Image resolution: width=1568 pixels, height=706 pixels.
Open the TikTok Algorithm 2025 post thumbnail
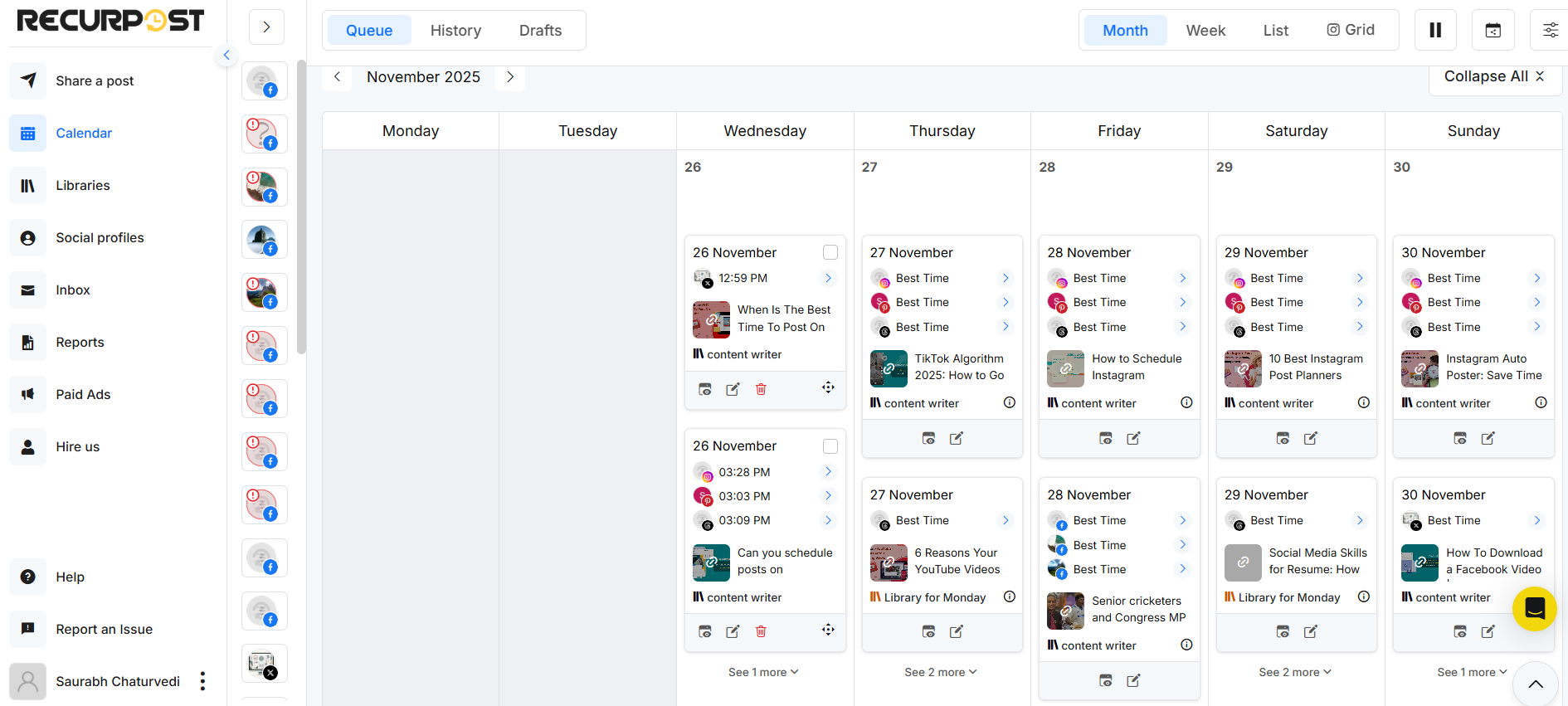tap(889, 368)
